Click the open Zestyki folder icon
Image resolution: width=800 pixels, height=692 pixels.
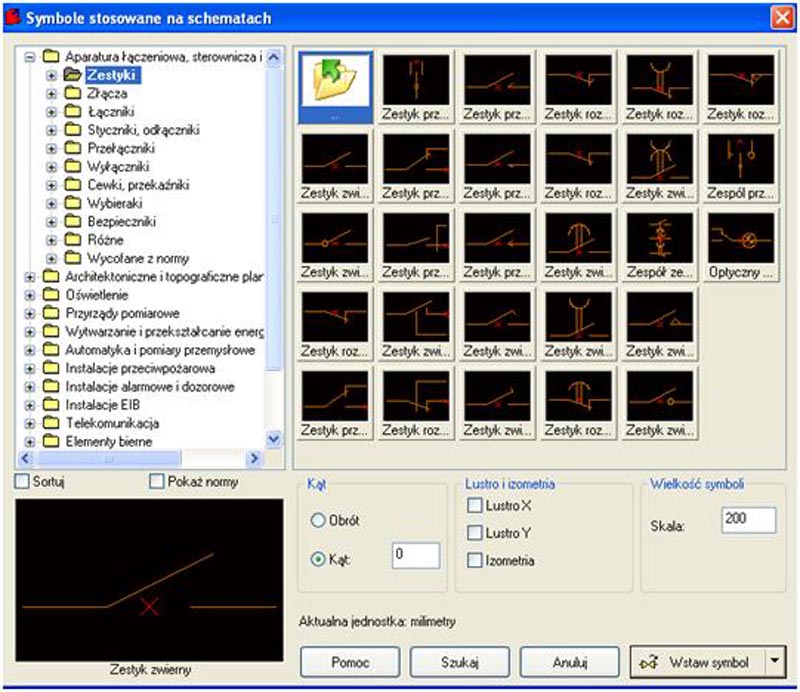pos(73,75)
